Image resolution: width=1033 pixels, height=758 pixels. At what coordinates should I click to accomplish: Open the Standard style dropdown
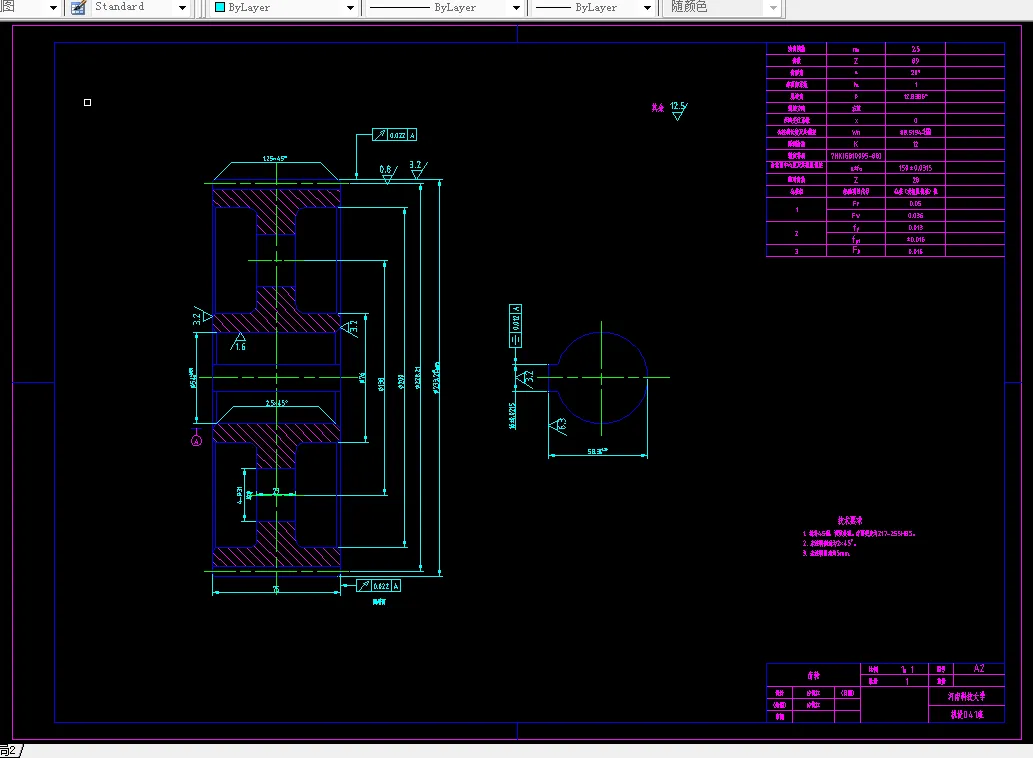pyautogui.click(x=182, y=8)
